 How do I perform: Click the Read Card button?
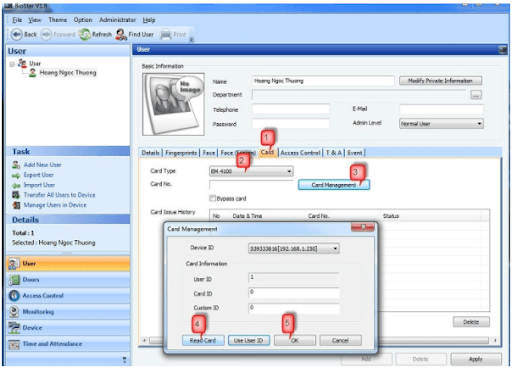[203, 340]
